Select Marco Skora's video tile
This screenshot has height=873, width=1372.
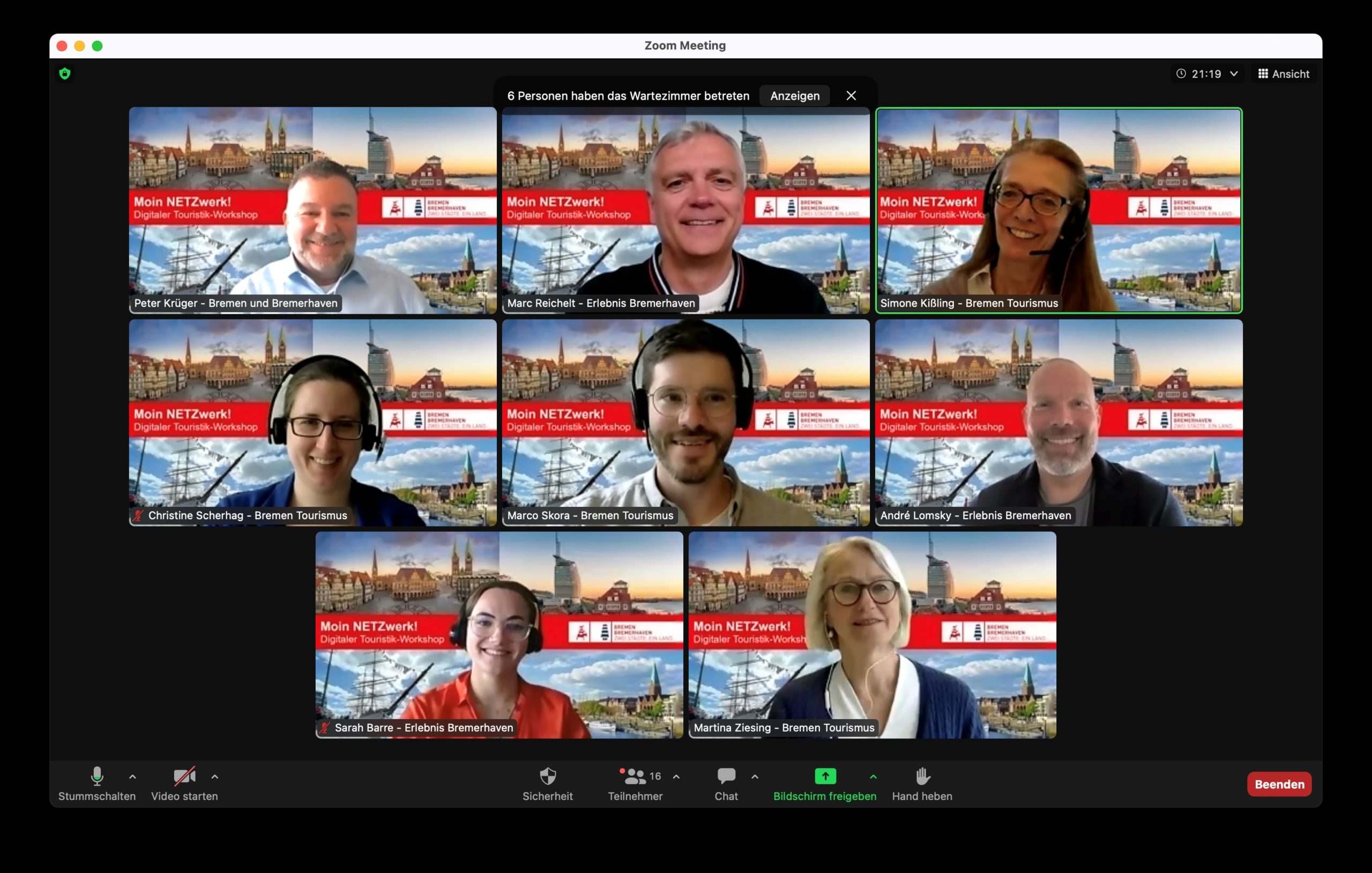[686, 423]
